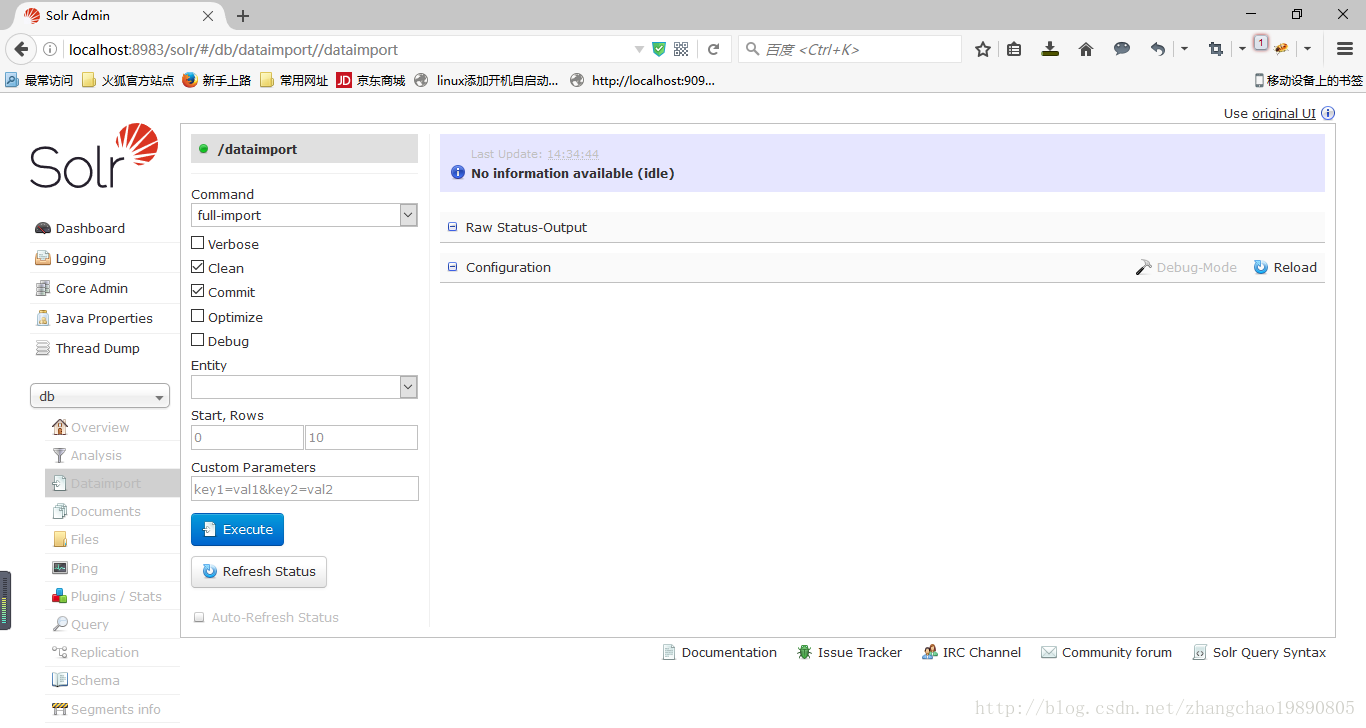Click the green shield security icon
The image size is (1366, 728).
coord(659,49)
